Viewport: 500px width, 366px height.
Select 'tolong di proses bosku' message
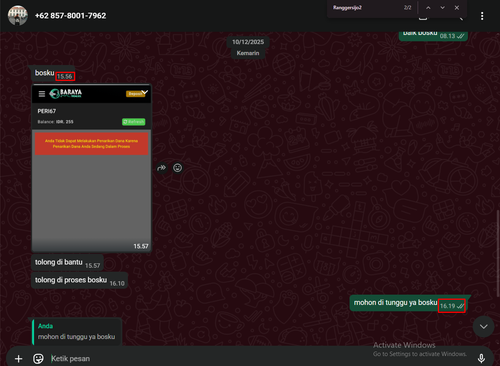pyautogui.click(x=80, y=281)
